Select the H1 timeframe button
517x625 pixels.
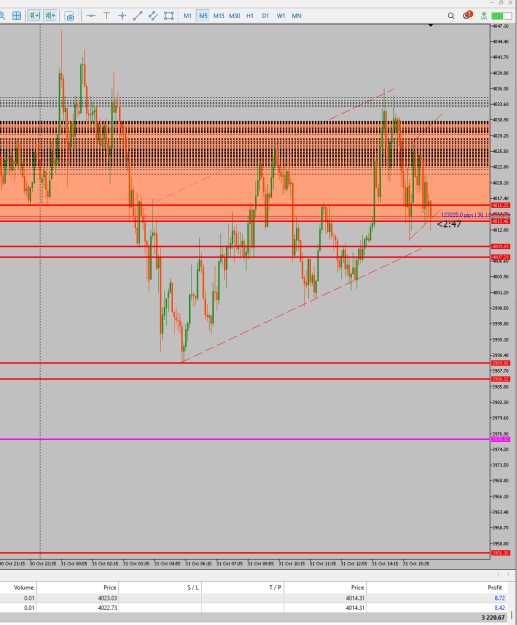pos(250,16)
